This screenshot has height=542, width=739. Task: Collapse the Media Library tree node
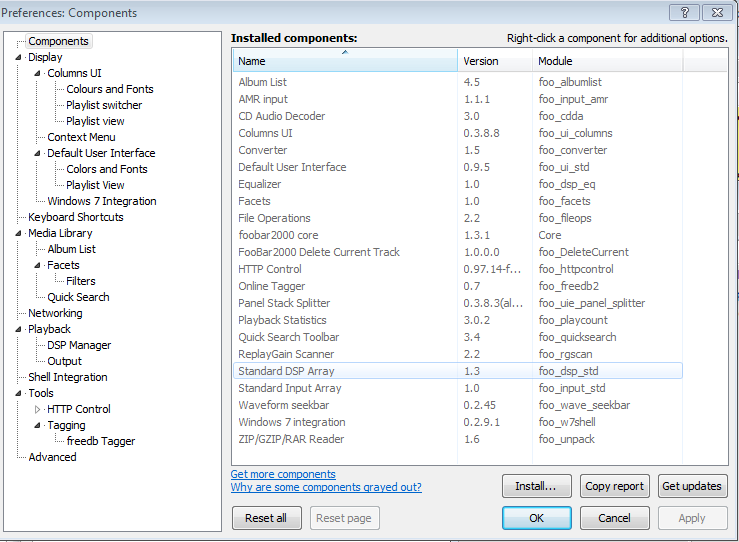point(18,233)
